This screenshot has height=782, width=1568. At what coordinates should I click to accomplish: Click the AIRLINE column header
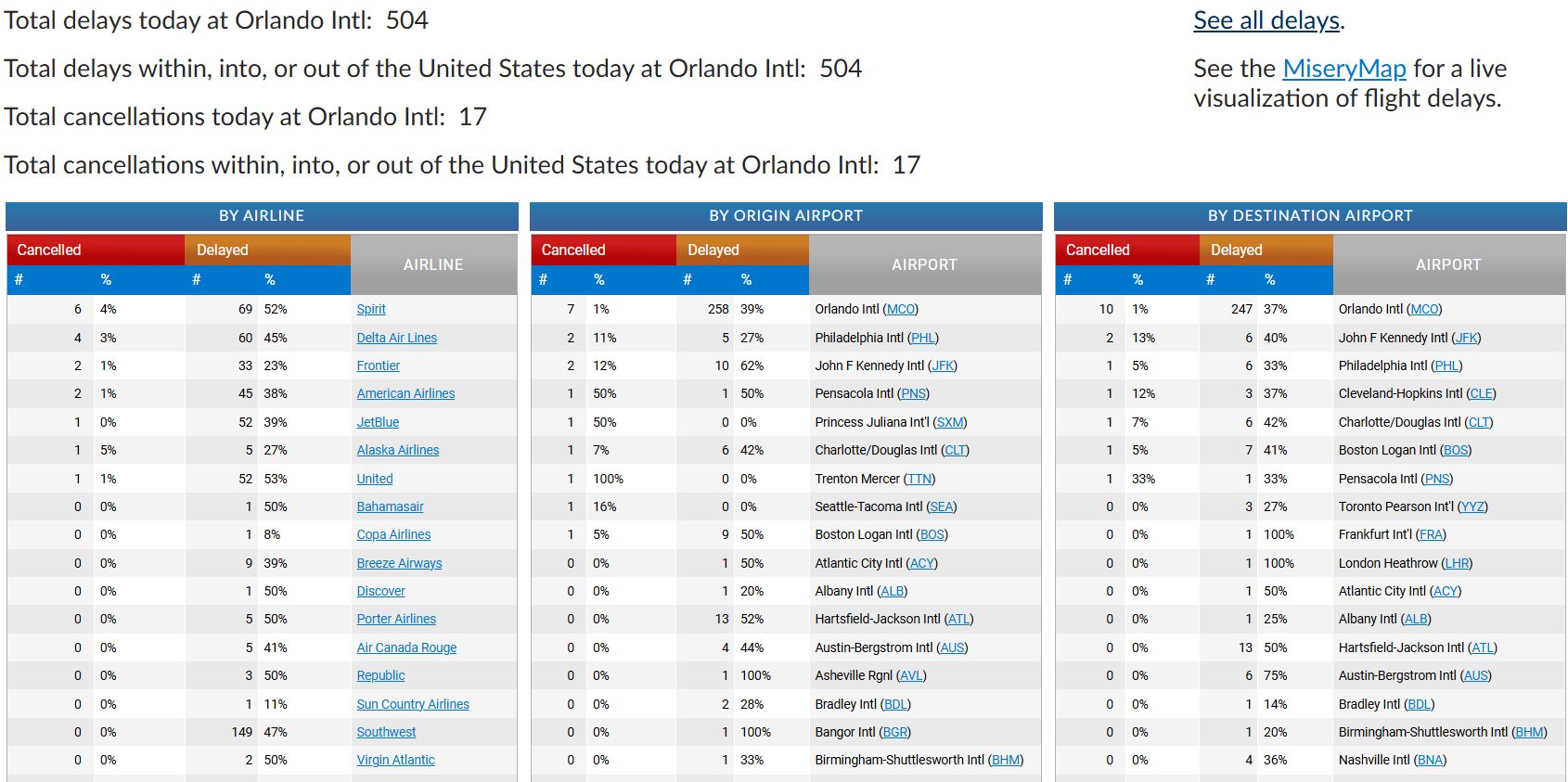point(433,264)
